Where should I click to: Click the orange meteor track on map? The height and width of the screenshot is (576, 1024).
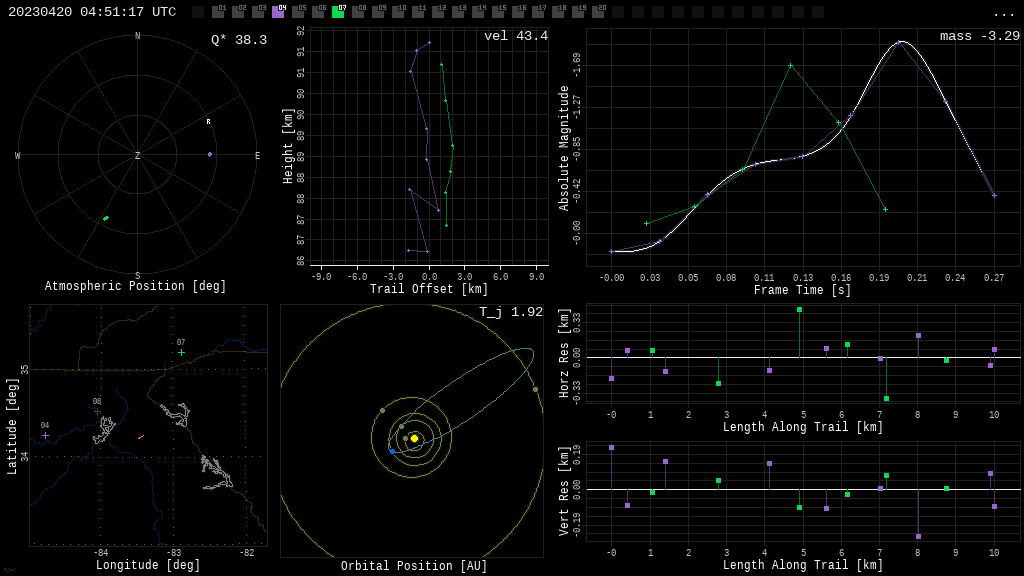click(x=141, y=437)
